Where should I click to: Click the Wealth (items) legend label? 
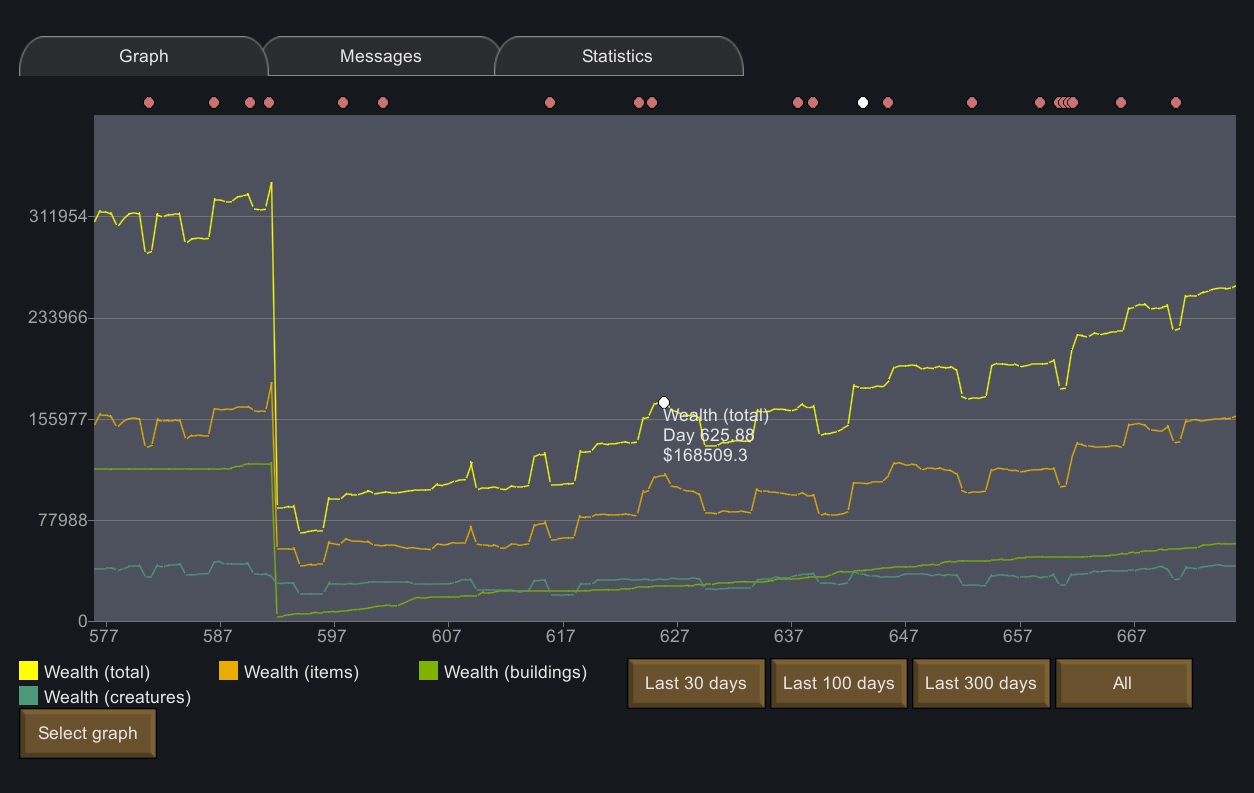point(301,672)
